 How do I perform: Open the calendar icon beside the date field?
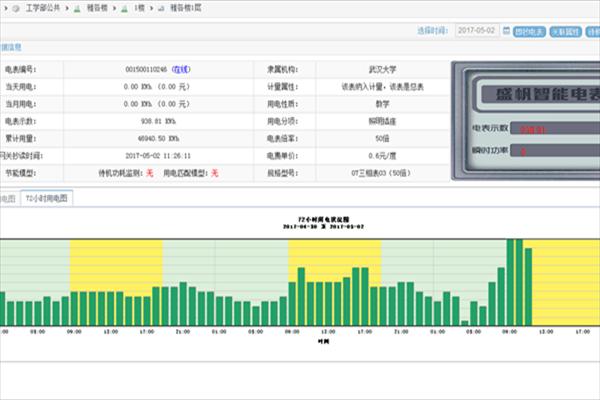(506, 31)
